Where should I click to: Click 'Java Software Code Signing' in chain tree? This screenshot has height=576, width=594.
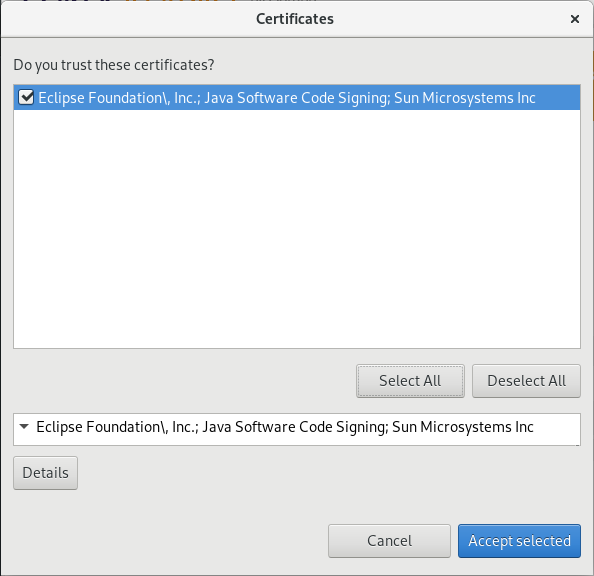(294, 427)
